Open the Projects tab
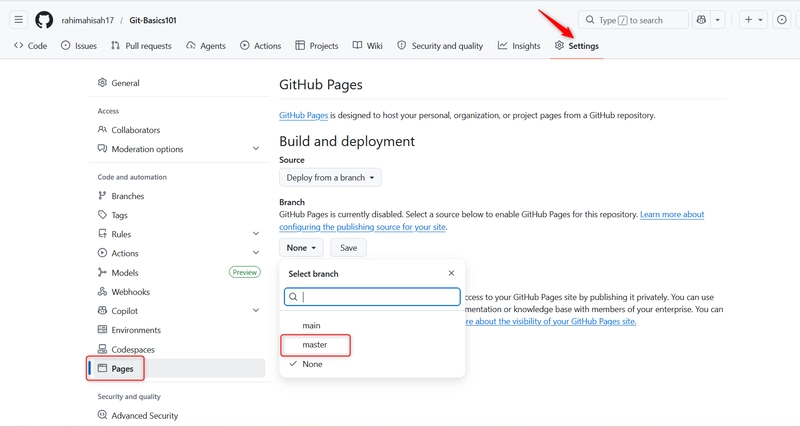 tap(317, 45)
